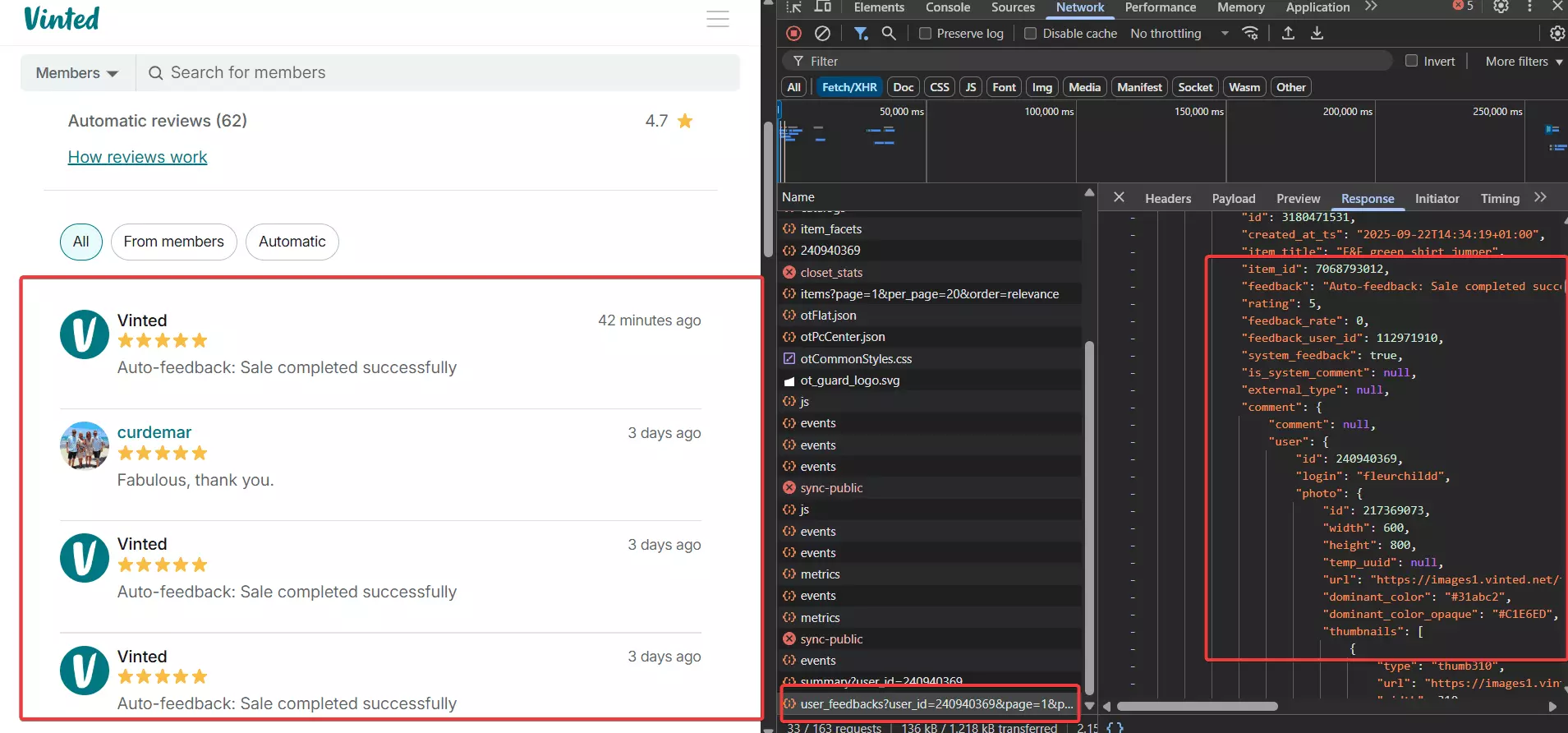Open Network panel settings gear
This screenshot has width=1568, height=733.
coord(1557,34)
